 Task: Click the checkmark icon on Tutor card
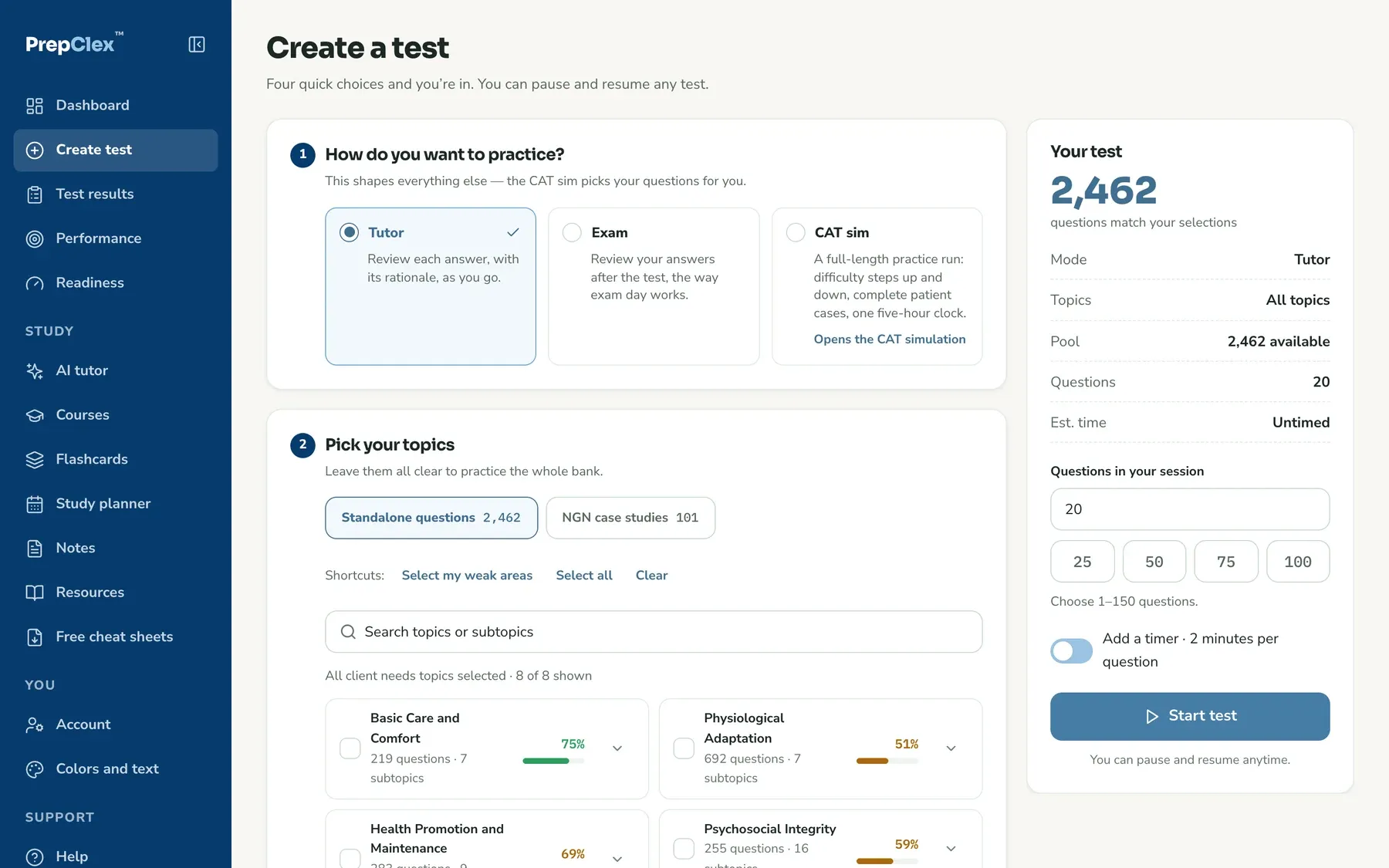[x=512, y=232]
